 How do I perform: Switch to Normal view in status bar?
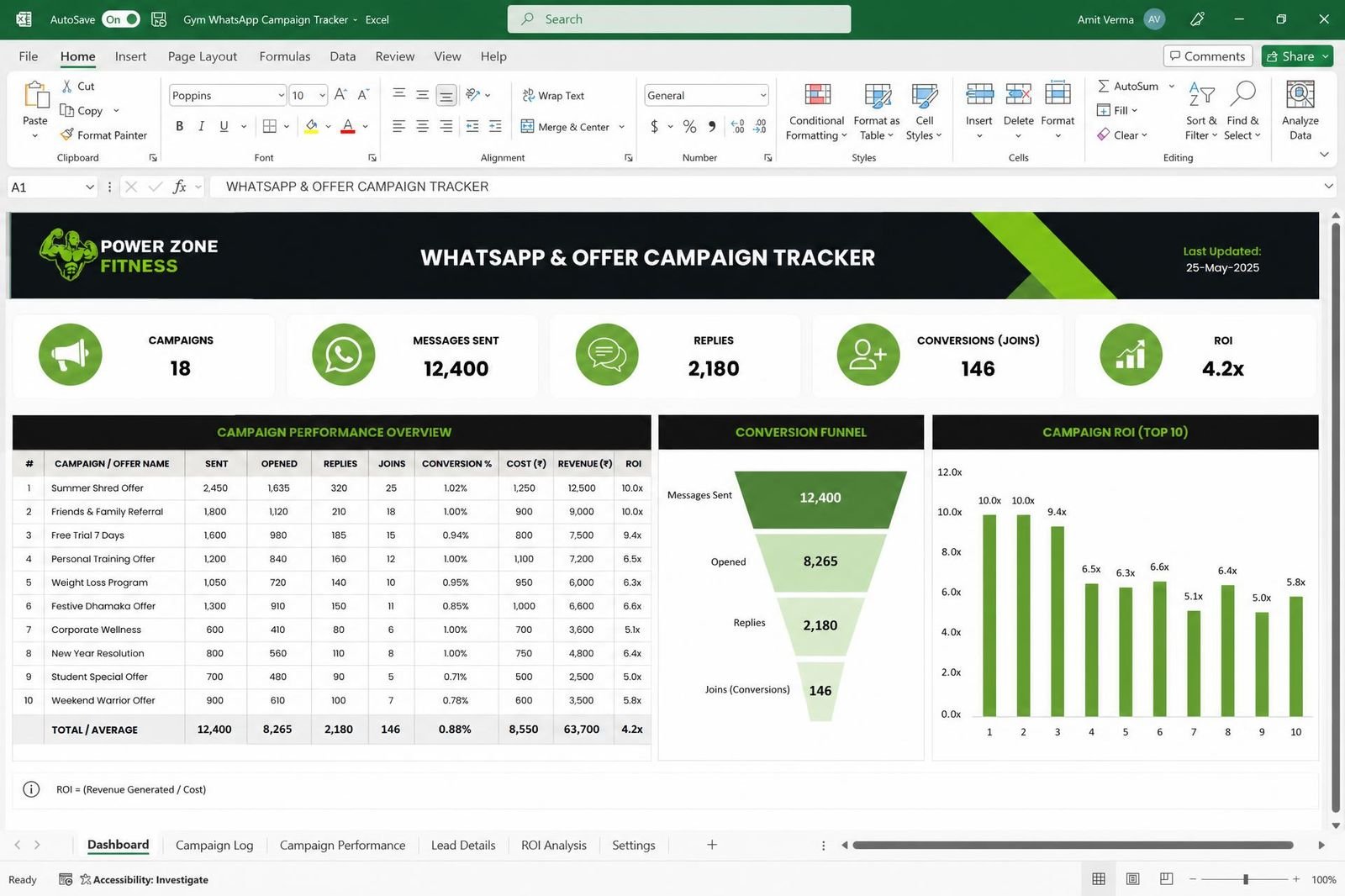click(1098, 879)
